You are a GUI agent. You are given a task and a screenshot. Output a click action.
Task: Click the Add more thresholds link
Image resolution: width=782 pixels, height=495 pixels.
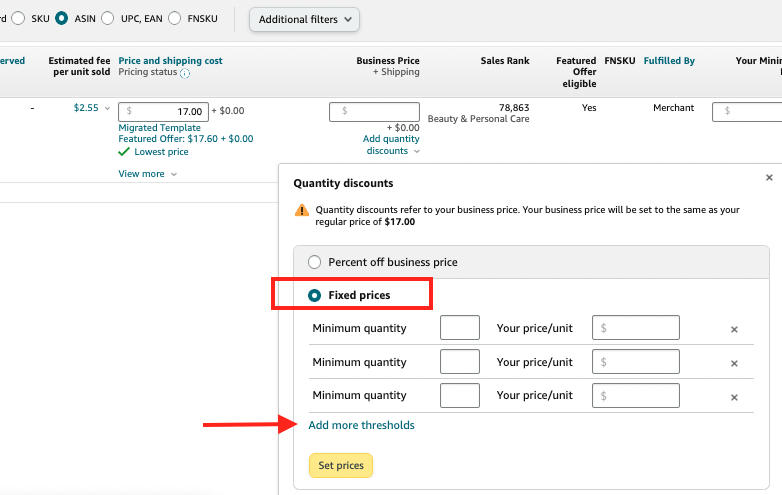pyautogui.click(x=361, y=425)
